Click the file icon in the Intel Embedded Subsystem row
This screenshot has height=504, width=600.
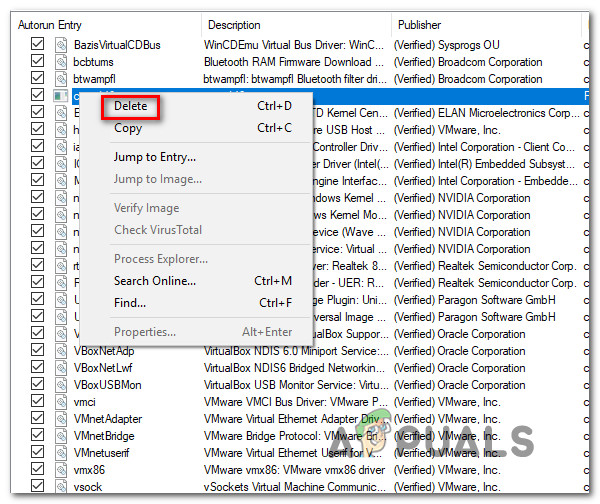pos(61,164)
